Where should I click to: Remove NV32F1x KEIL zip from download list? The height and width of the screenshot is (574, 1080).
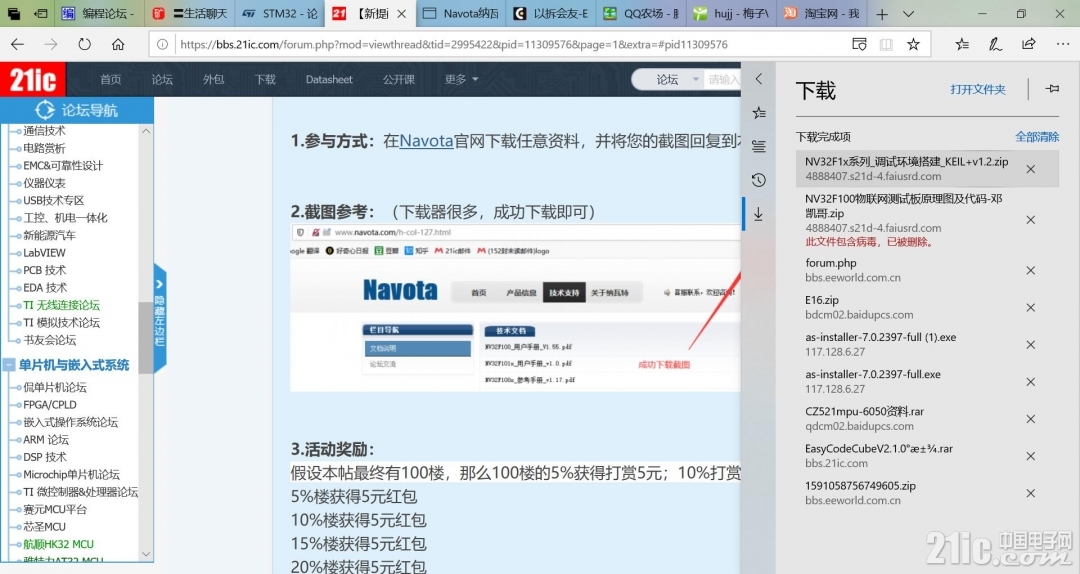(x=1030, y=169)
